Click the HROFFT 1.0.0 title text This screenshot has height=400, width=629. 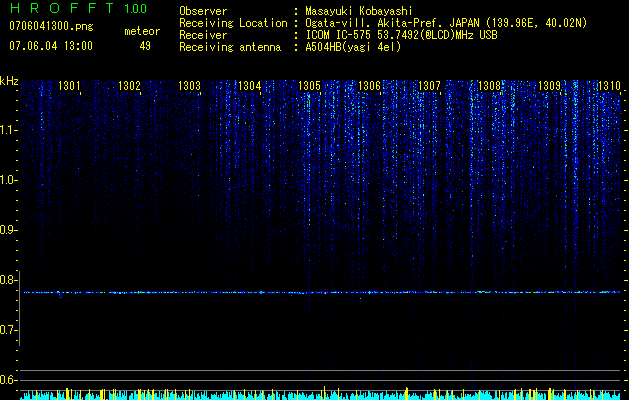click(x=78, y=8)
